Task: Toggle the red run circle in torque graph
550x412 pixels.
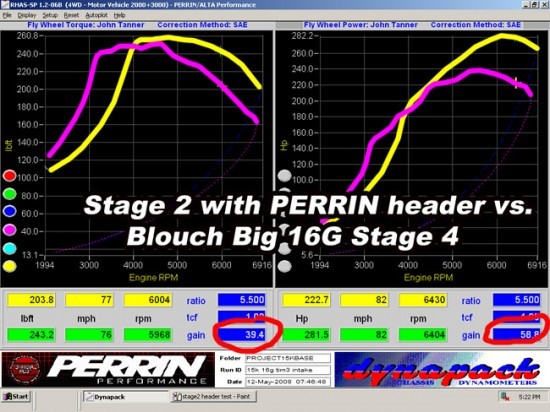Action: pyautogui.click(x=9, y=176)
